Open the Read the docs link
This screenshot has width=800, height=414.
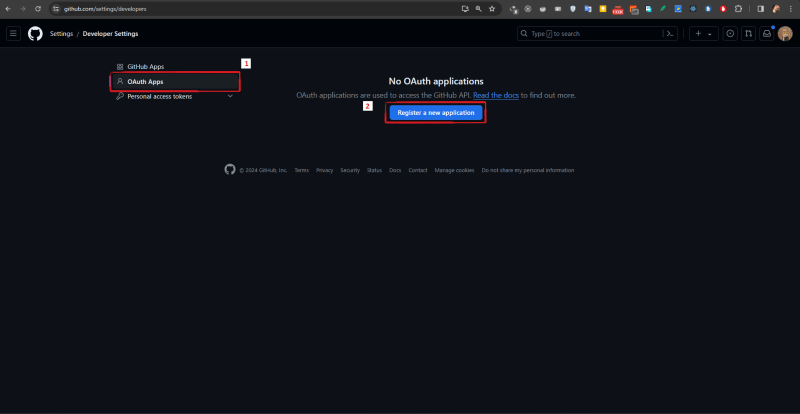click(x=496, y=95)
